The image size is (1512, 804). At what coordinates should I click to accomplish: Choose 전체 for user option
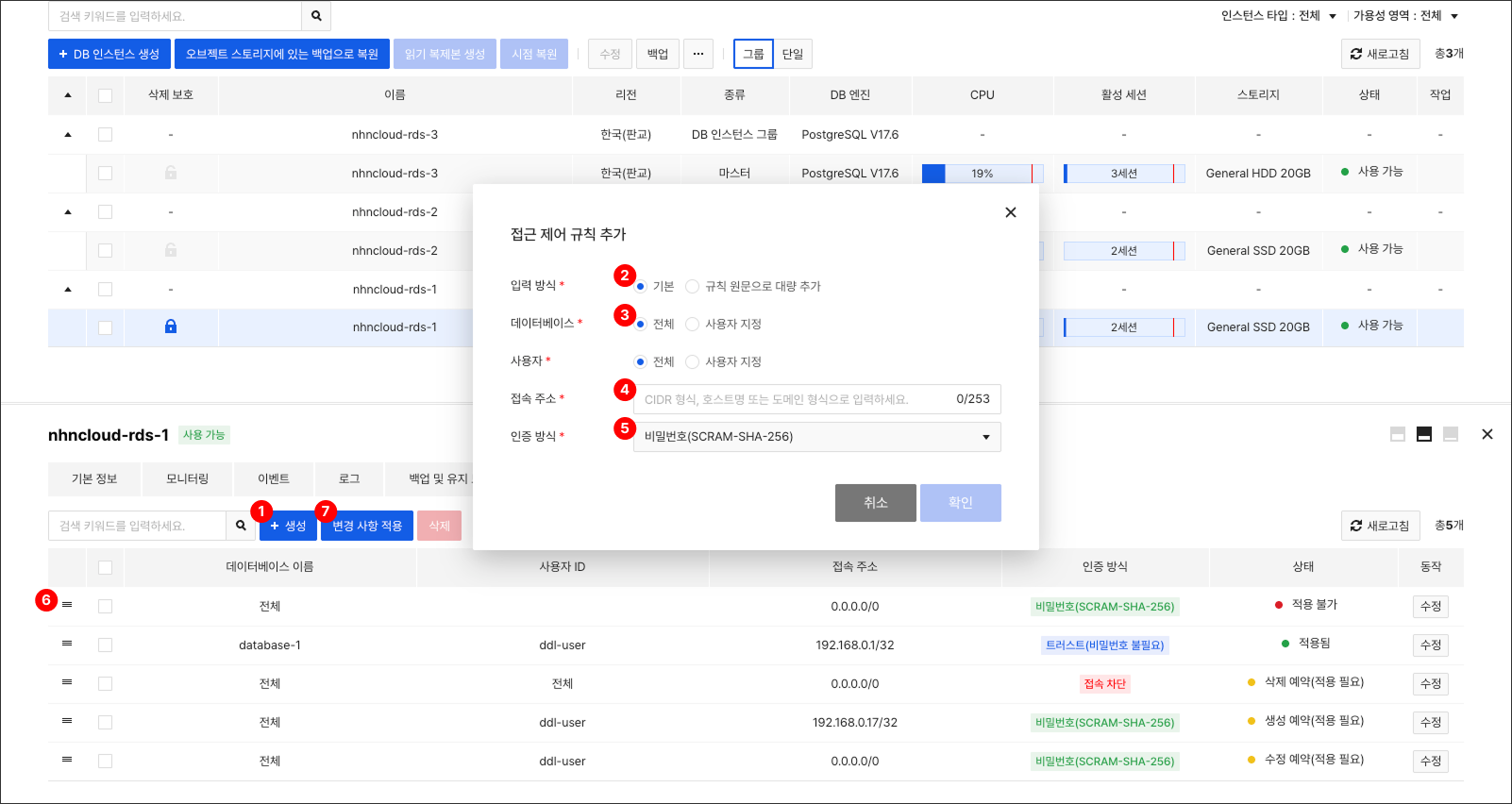pyautogui.click(x=641, y=361)
